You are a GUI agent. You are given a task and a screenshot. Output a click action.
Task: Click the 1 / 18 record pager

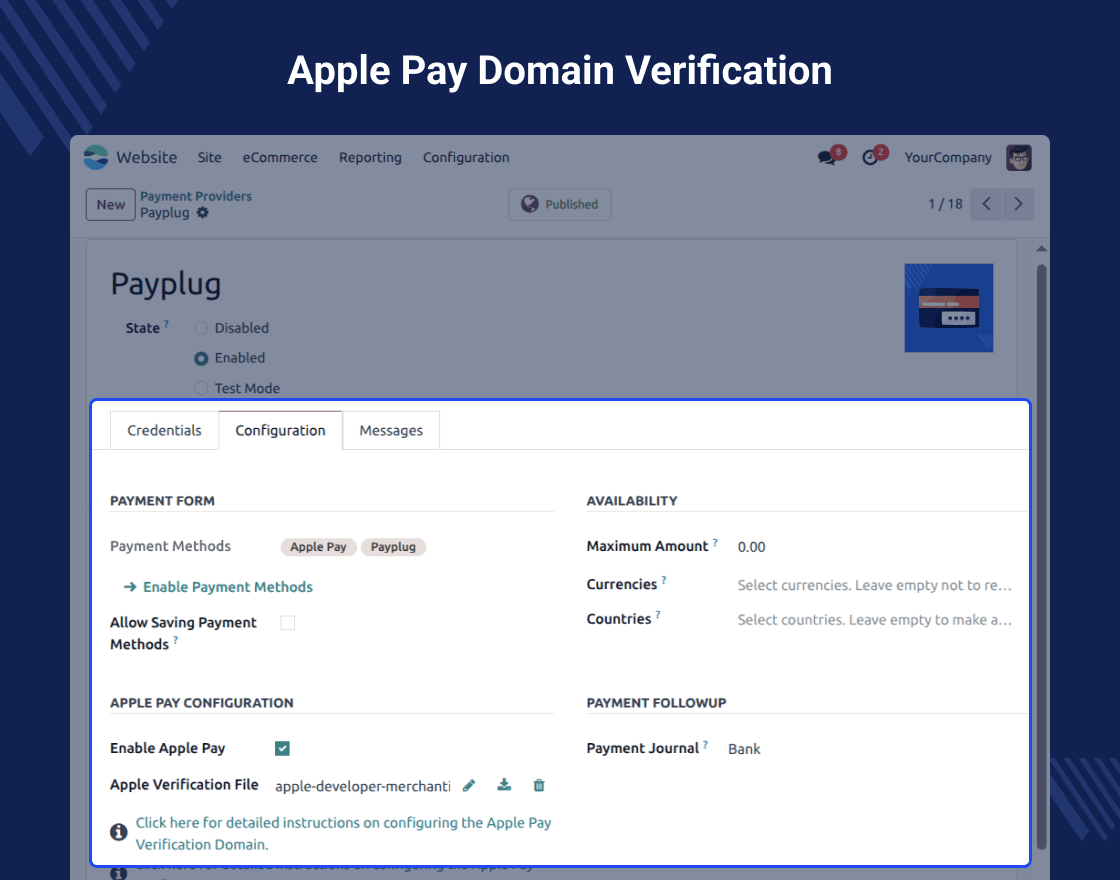point(945,204)
